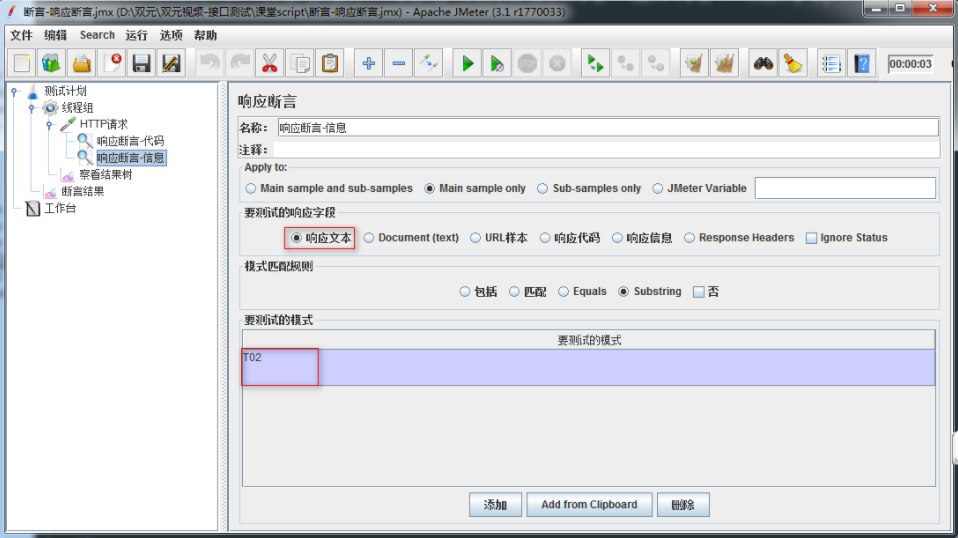The width and height of the screenshot is (958, 538).
Task: Select Sub-samples only radio
Action: pyautogui.click(x=543, y=189)
